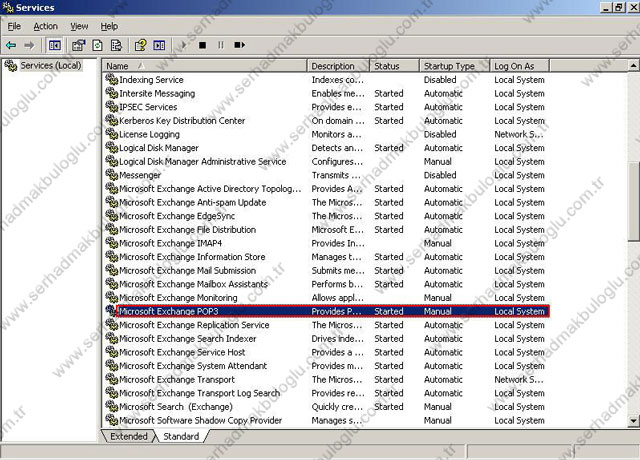Click the gear icon of Logical Disk Manager
Image resolution: width=640 pixels, height=460 pixels.
point(111,147)
